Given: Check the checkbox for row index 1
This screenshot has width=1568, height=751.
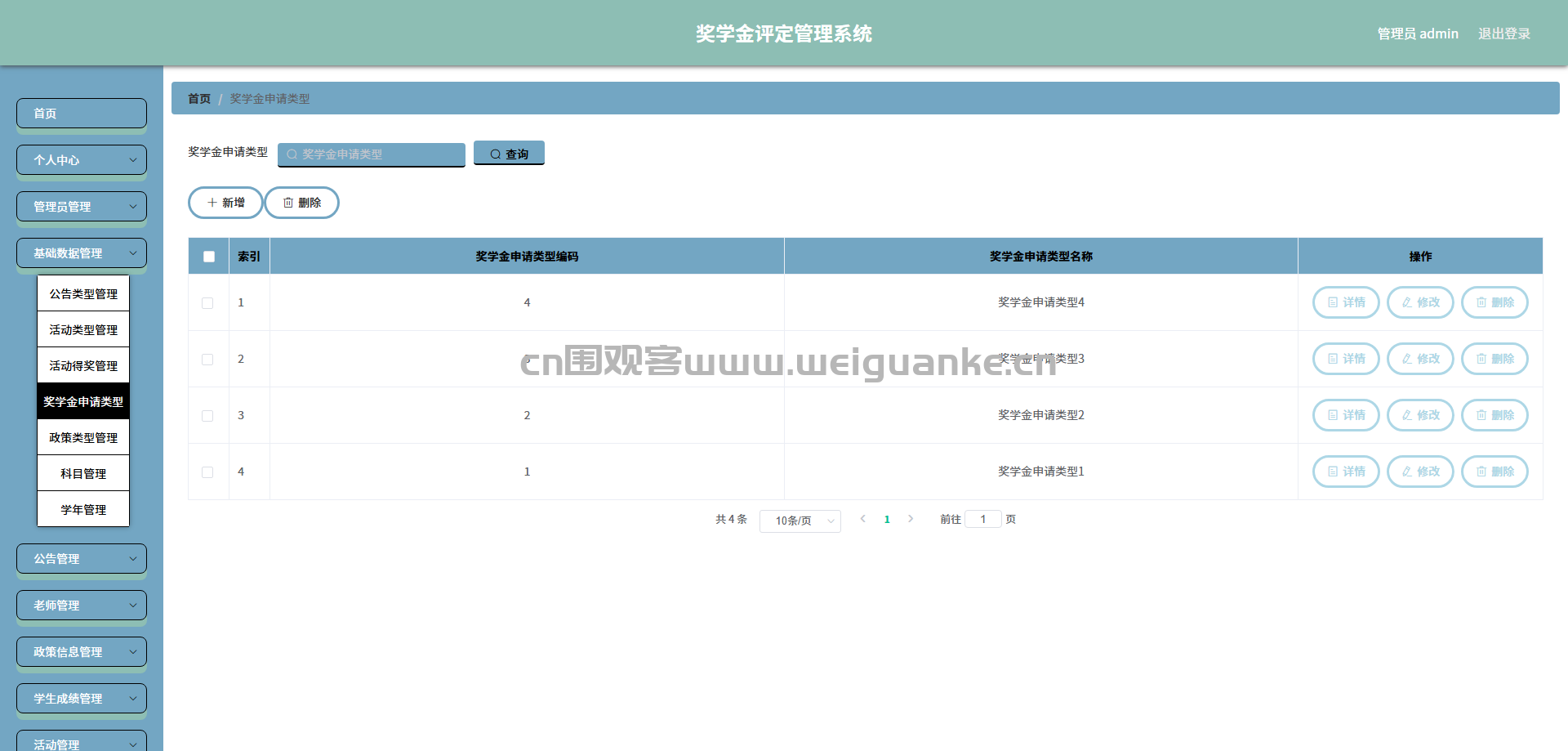Looking at the screenshot, I should [207, 303].
